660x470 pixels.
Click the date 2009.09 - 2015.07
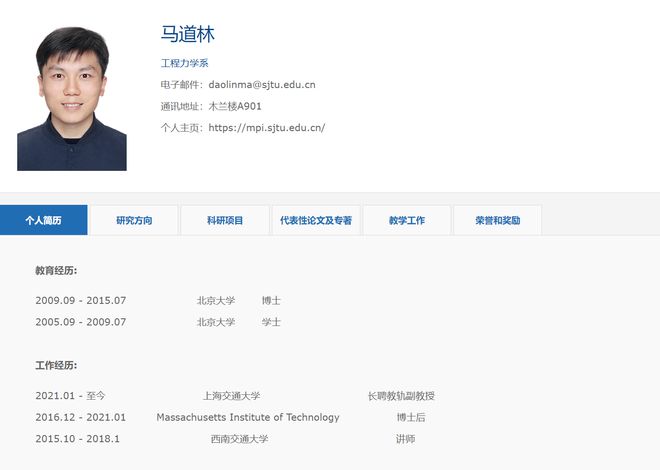[x=81, y=300]
